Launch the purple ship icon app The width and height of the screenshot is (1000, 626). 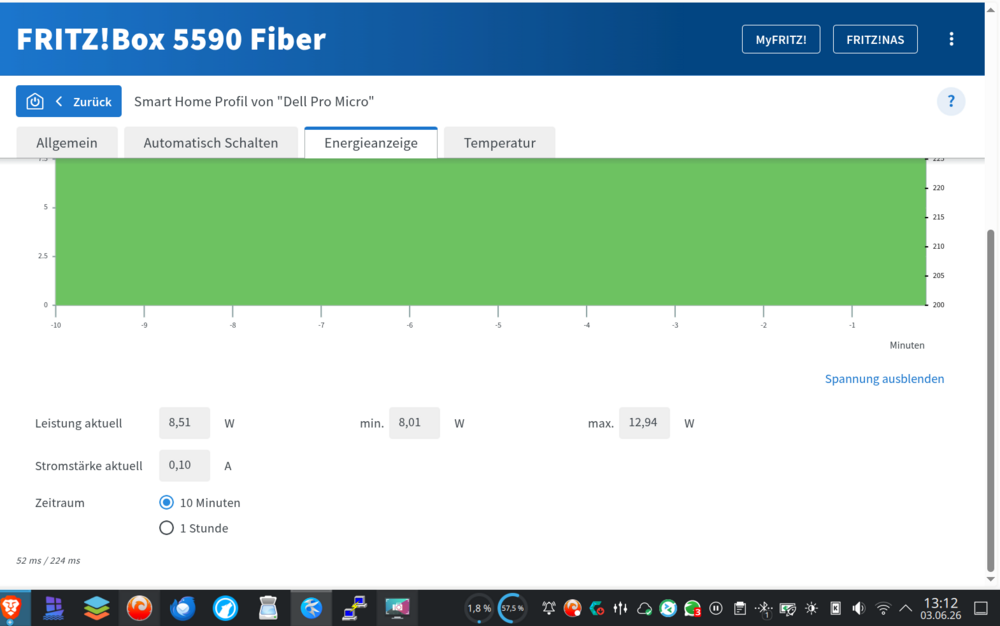point(54,608)
